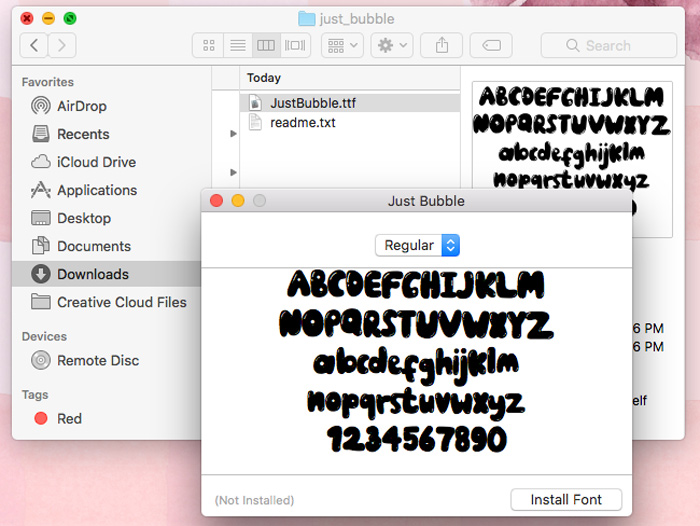Click the Edit Tags toolbar button
The image size is (700, 526).
point(491,45)
